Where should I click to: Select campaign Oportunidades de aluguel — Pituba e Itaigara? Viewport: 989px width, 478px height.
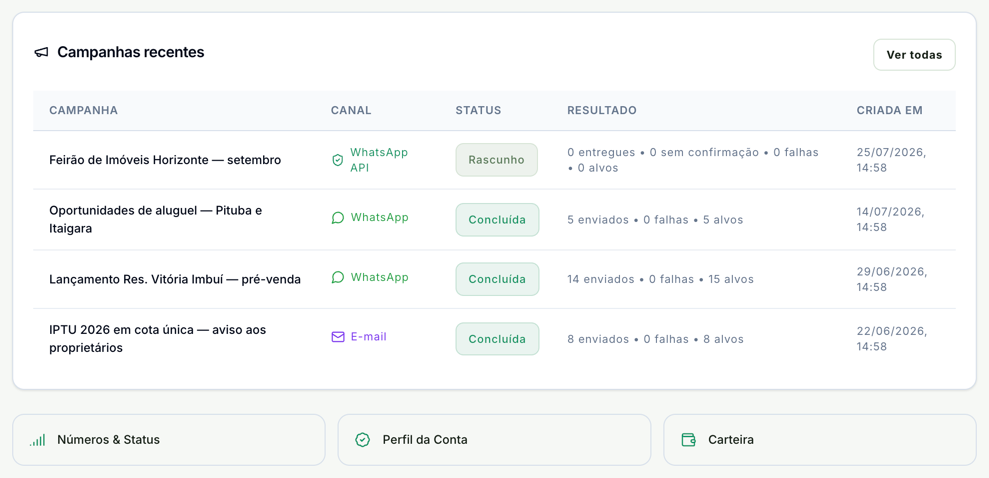coord(156,219)
